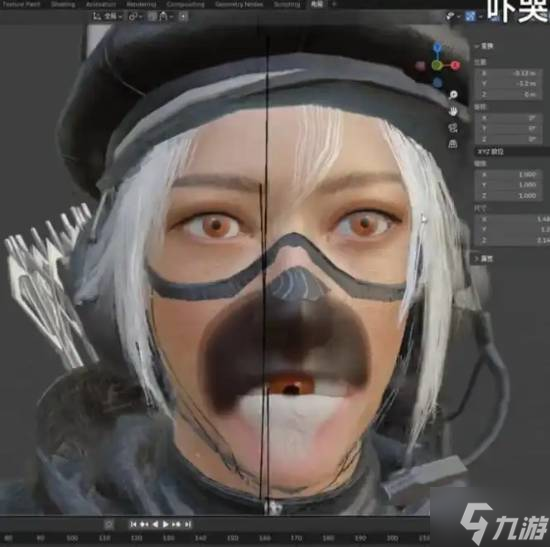Screen dimensions: 550x547
Task: Click the Dimensions X field
Action: pos(512,219)
